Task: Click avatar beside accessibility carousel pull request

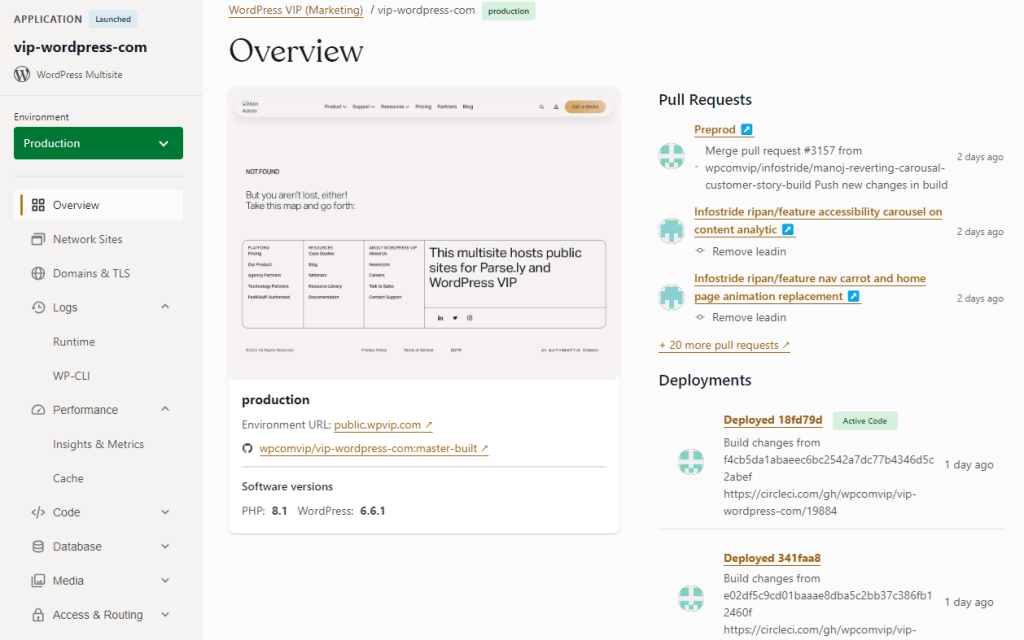Action: click(x=671, y=230)
